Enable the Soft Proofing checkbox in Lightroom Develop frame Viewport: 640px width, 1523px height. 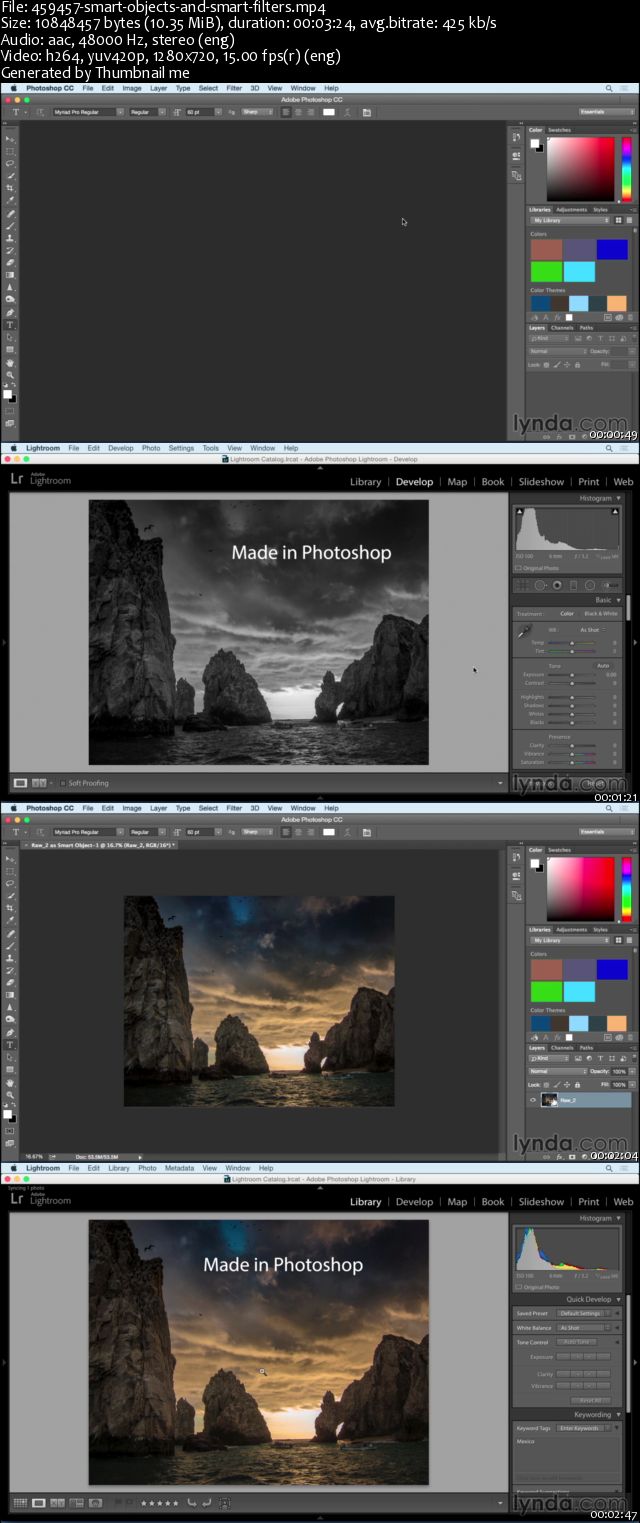(x=62, y=783)
